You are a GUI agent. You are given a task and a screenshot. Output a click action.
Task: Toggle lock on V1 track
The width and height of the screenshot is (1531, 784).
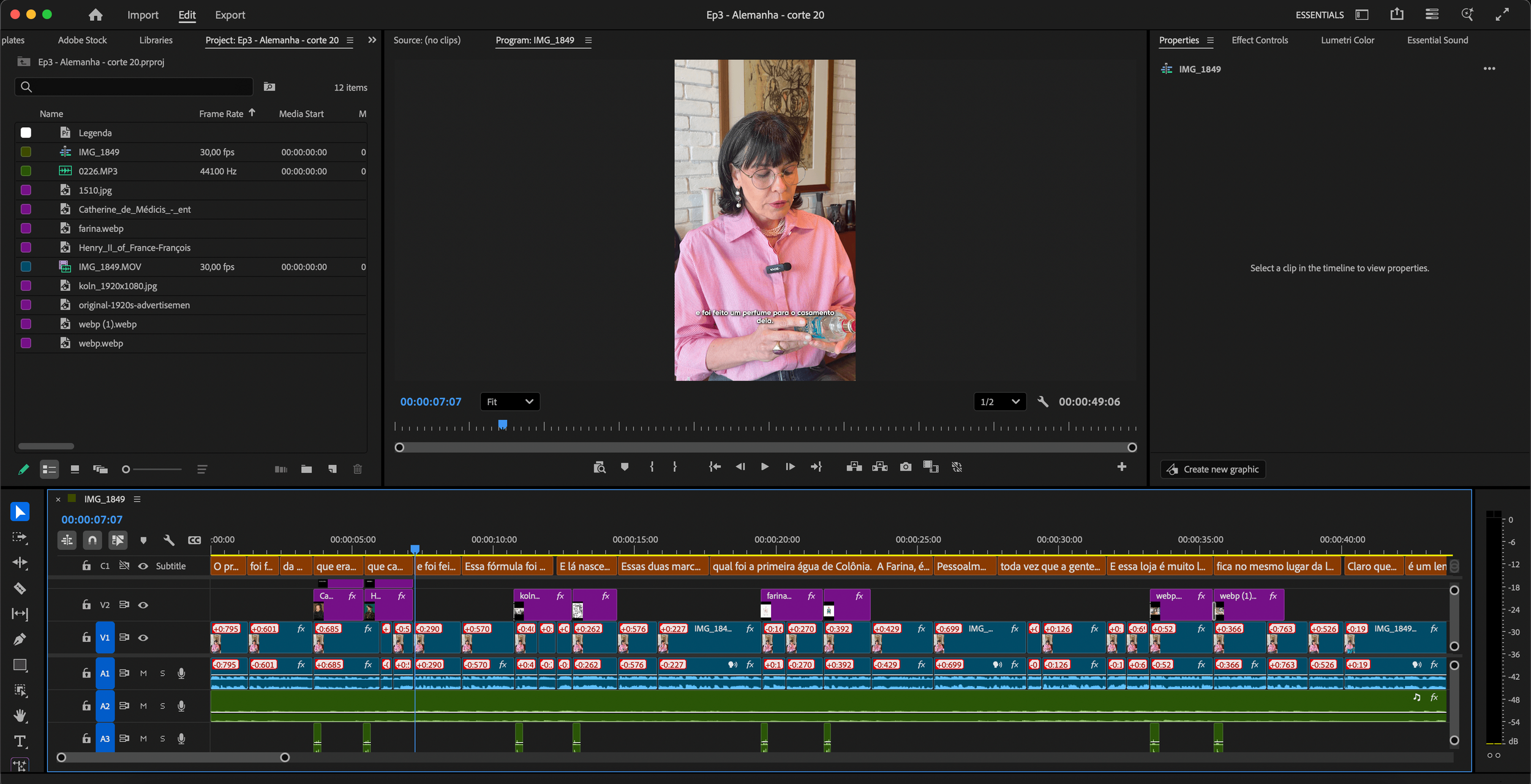[x=86, y=637]
